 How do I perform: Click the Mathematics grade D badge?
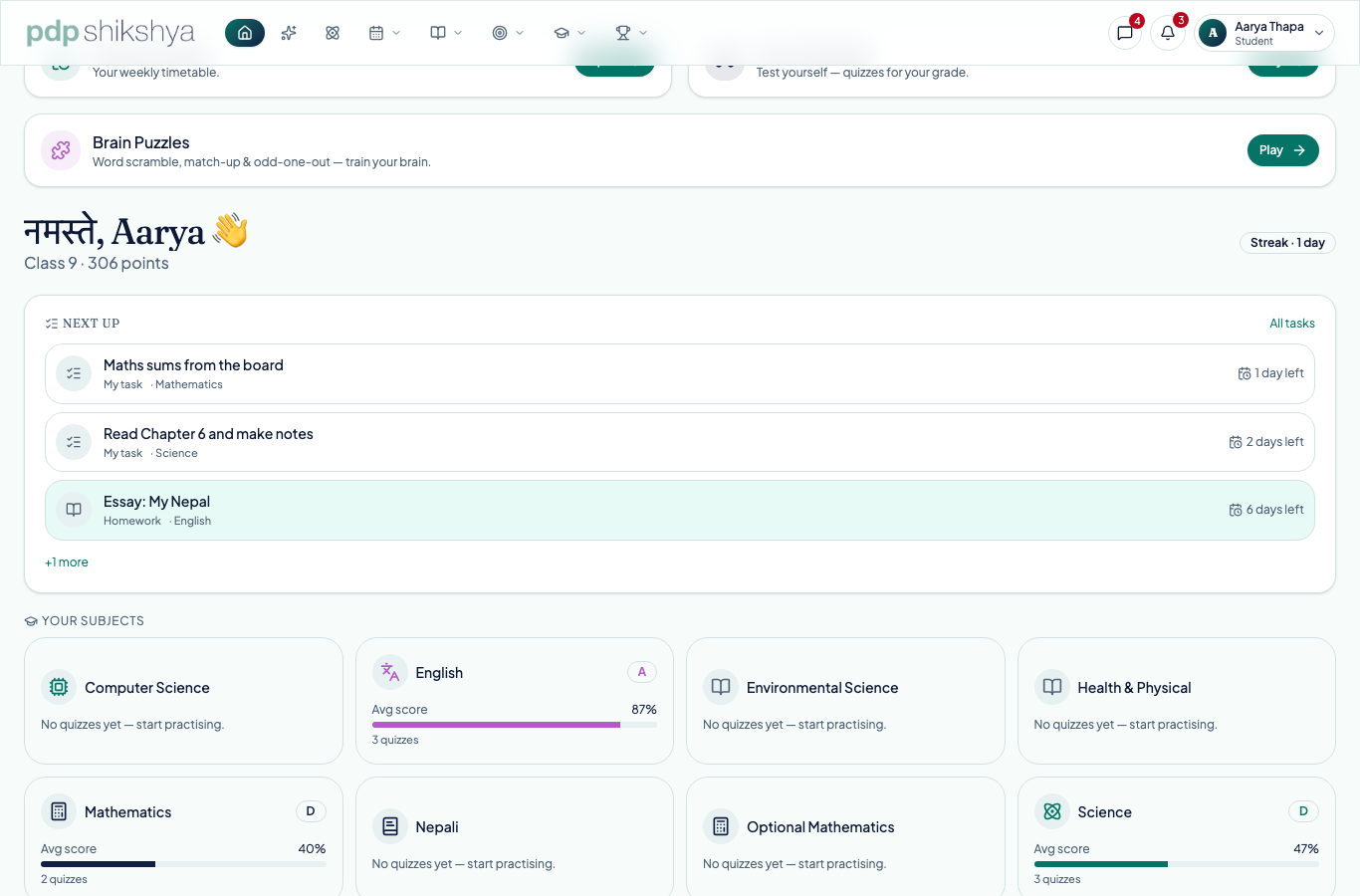click(x=311, y=811)
